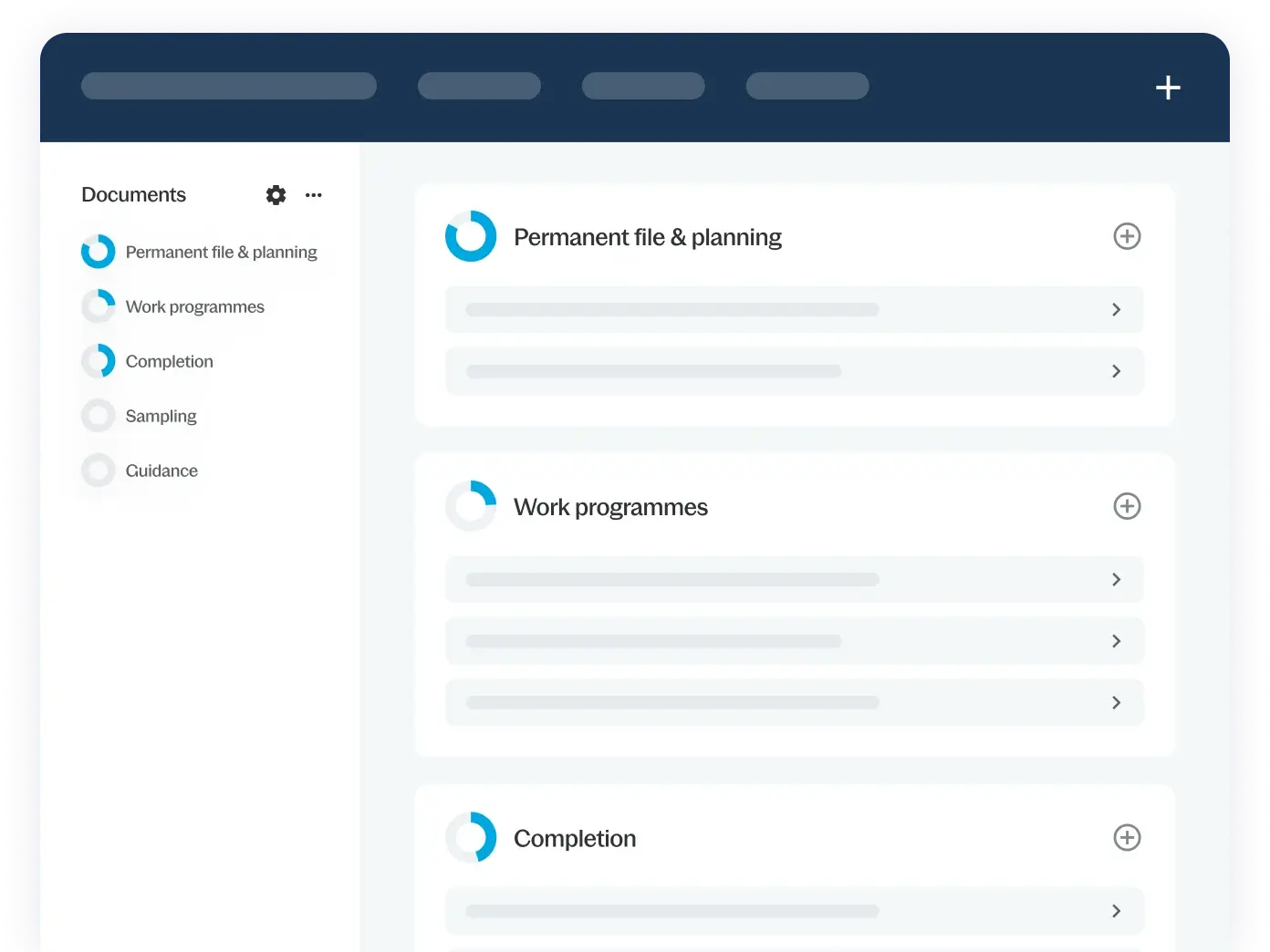
Task: Open third row chevron under Work programmes
Action: (x=1116, y=702)
